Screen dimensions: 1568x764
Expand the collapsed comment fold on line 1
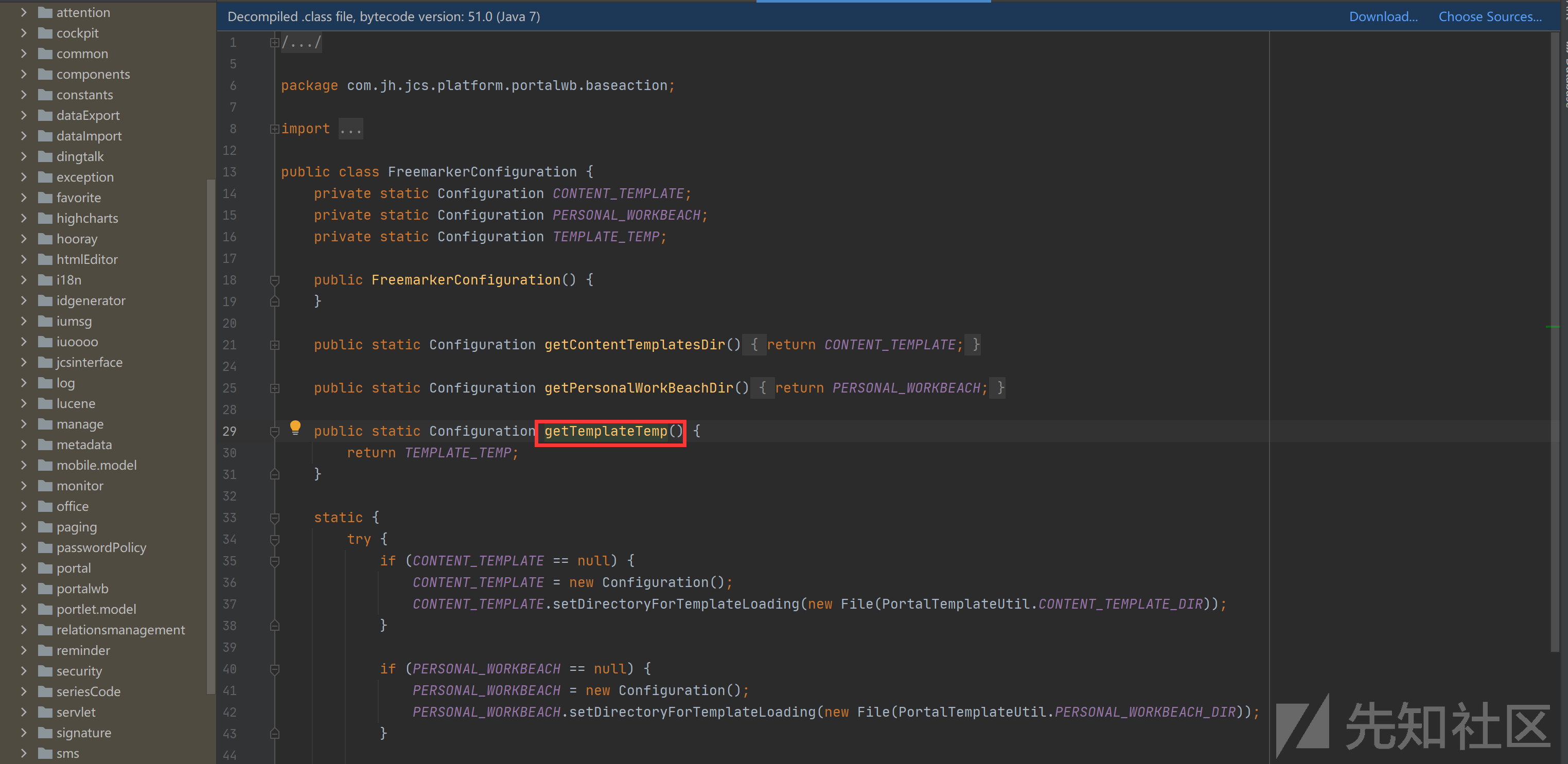[x=274, y=43]
